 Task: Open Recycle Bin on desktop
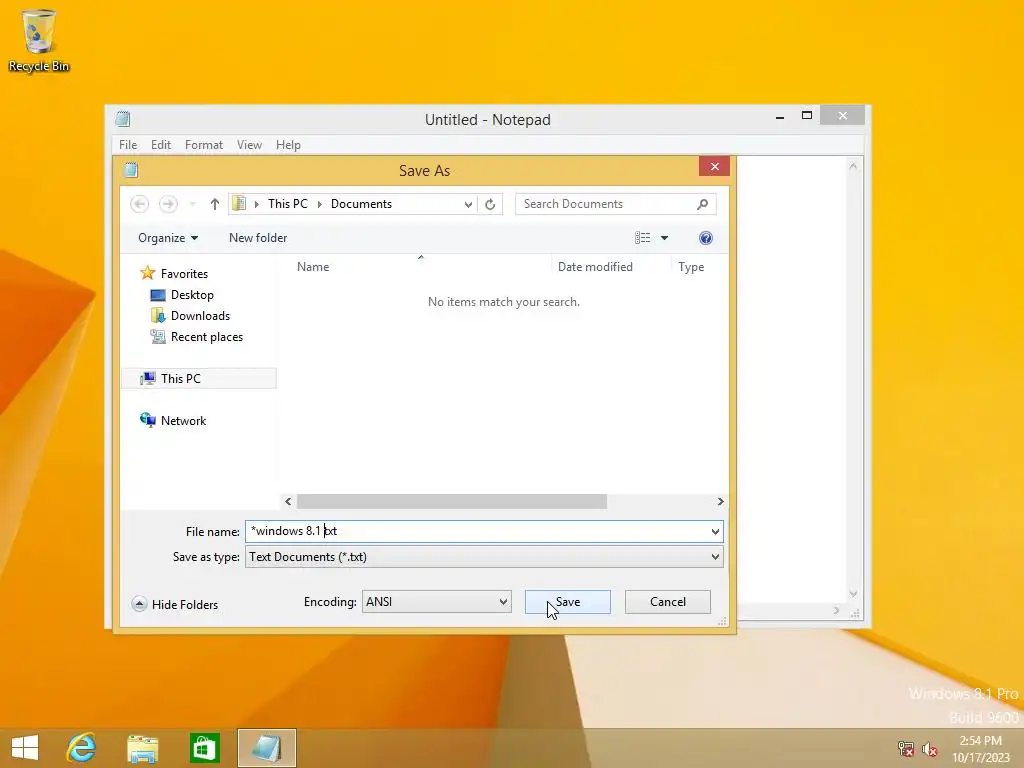click(39, 40)
